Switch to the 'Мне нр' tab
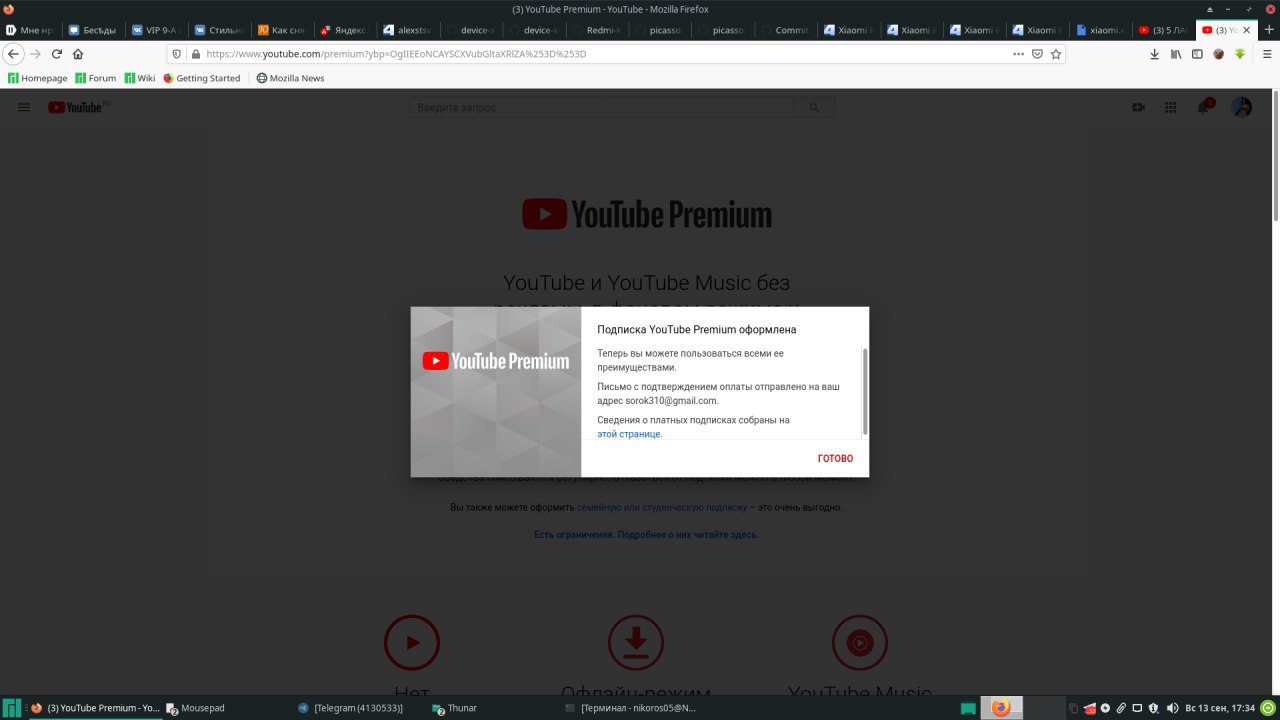The image size is (1280, 720). pos(30,30)
